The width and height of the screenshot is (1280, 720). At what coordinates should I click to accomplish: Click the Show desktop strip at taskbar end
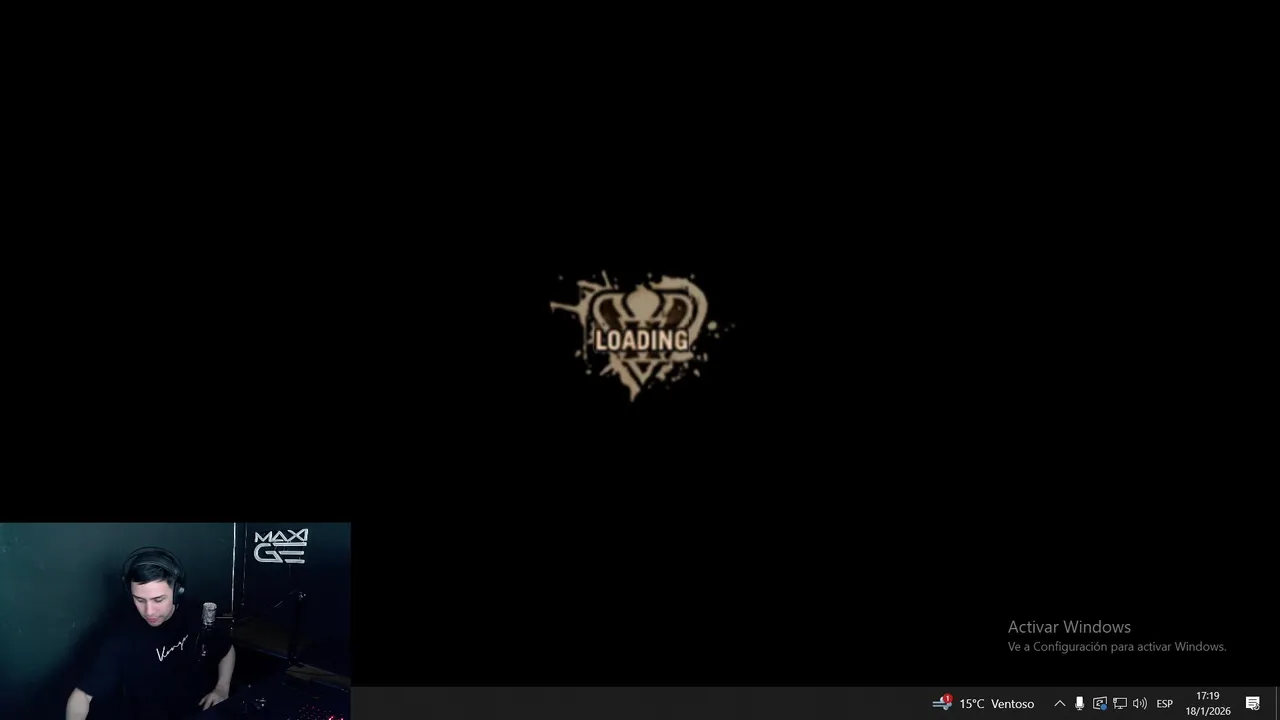tap(1277, 704)
